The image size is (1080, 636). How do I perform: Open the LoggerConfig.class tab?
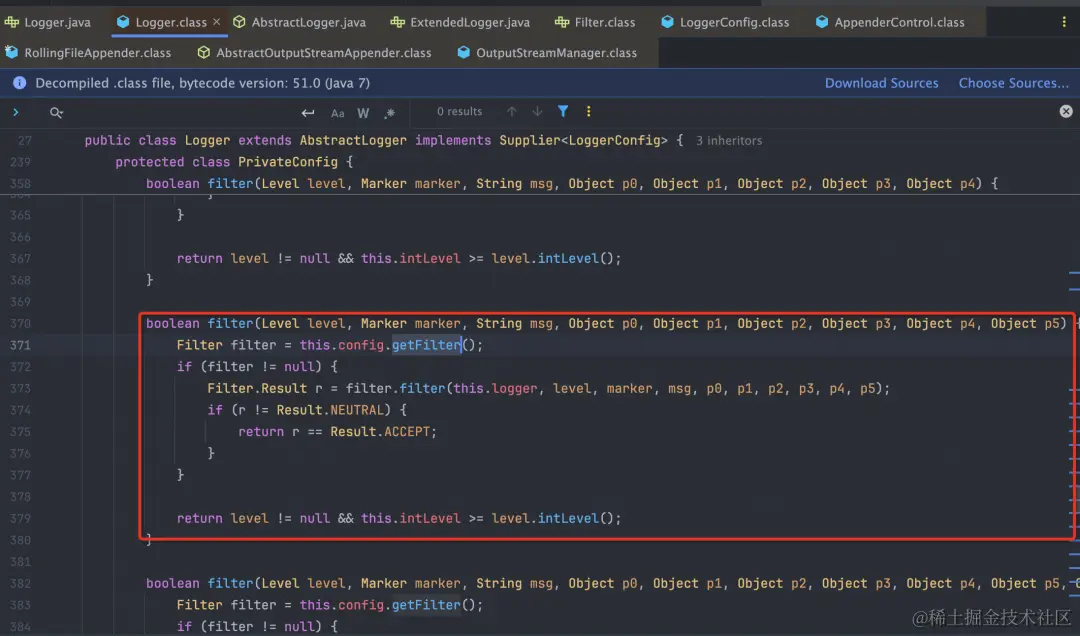[725, 22]
